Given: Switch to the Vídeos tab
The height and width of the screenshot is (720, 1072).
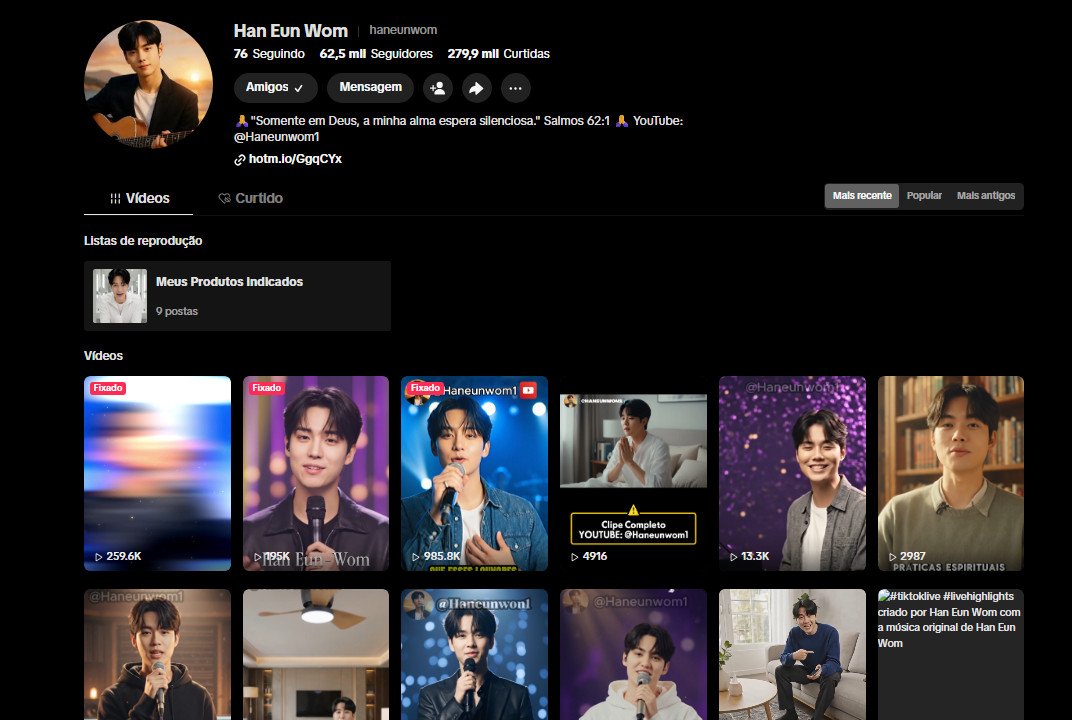Looking at the screenshot, I should [139, 198].
